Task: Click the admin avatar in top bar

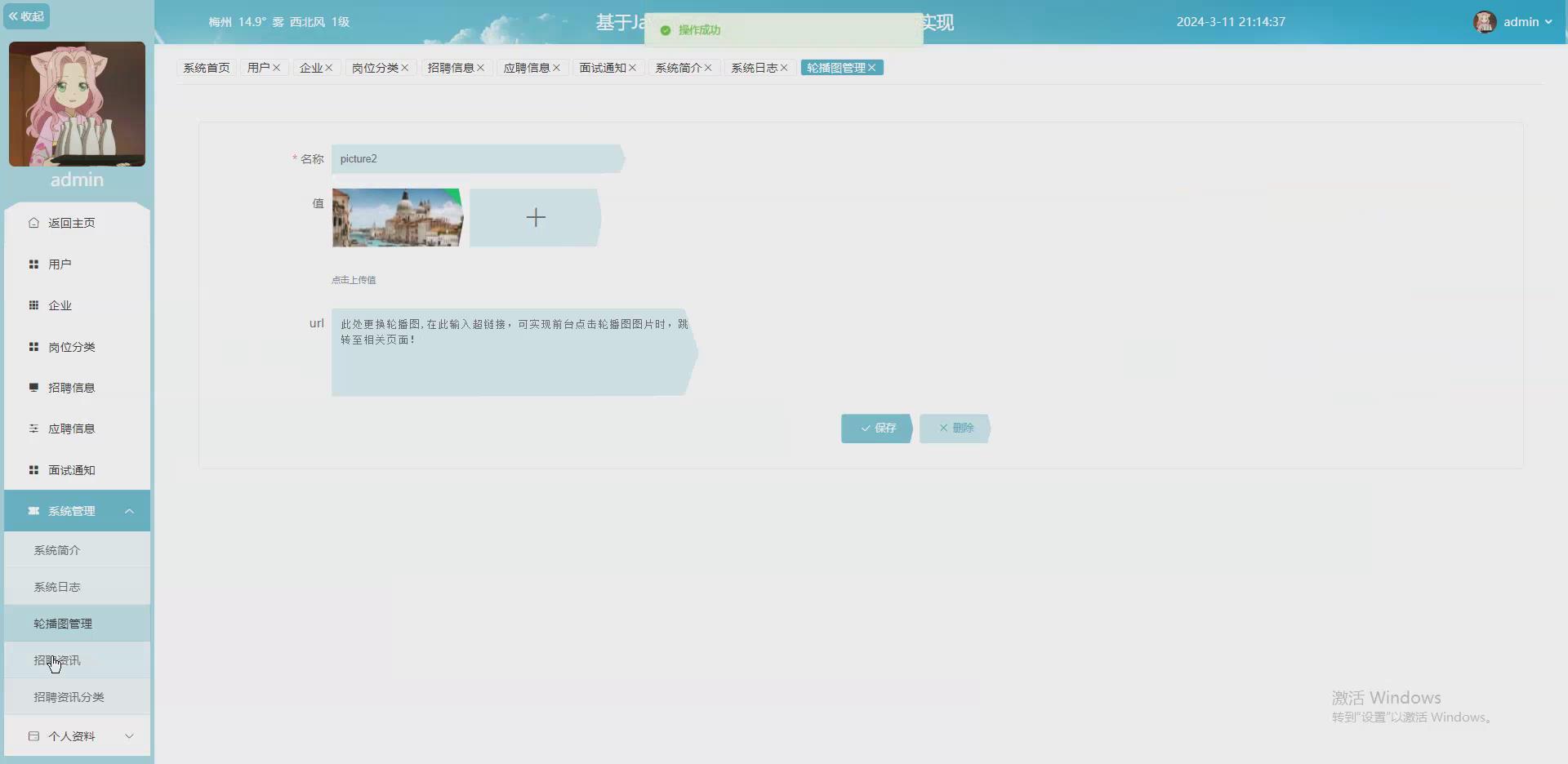Action: pyautogui.click(x=1485, y=22)
